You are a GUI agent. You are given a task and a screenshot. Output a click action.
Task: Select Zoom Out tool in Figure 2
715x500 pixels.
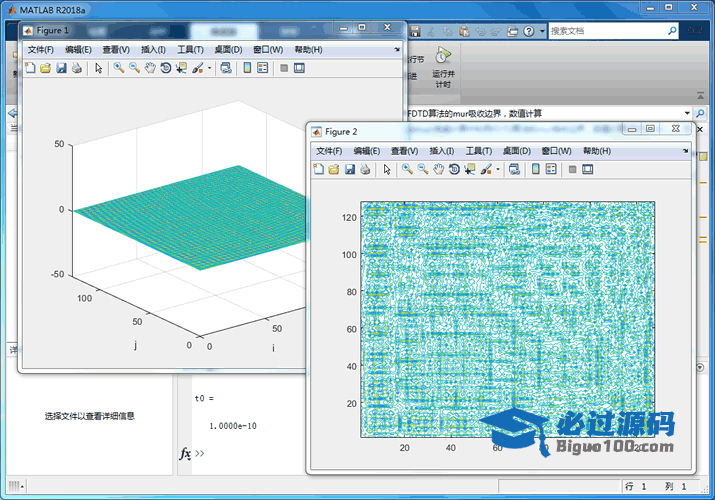click(423, 169)
